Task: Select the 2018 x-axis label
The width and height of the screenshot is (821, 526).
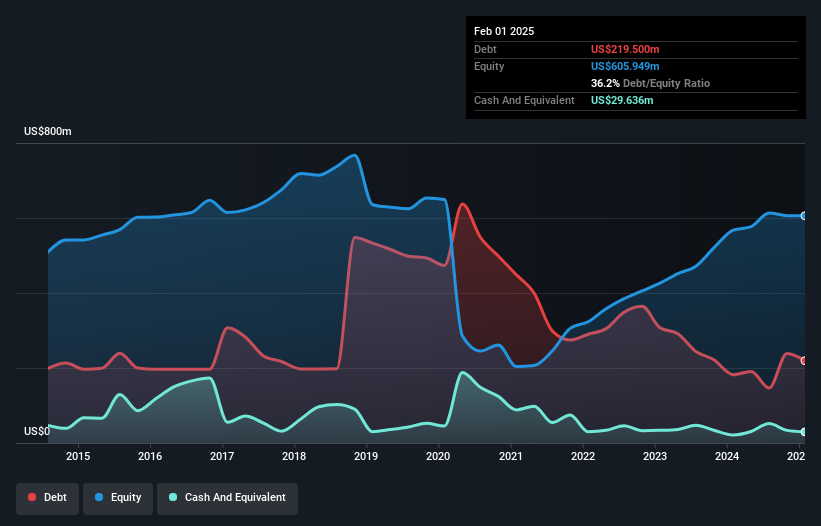Action: click(294, 456)
